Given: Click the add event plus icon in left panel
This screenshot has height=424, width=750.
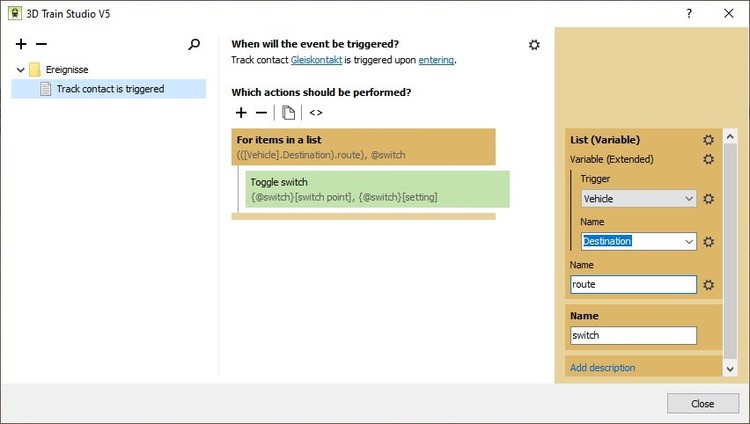Looking at the screenshot, I should [21, 44].
